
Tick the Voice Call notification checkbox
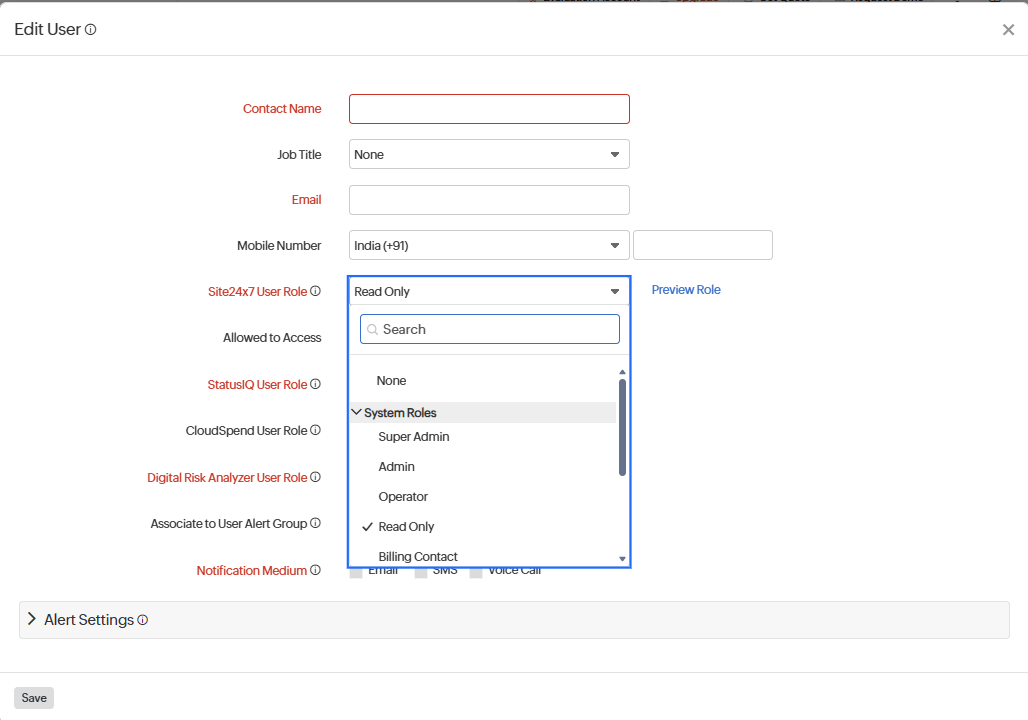point(476,572)
